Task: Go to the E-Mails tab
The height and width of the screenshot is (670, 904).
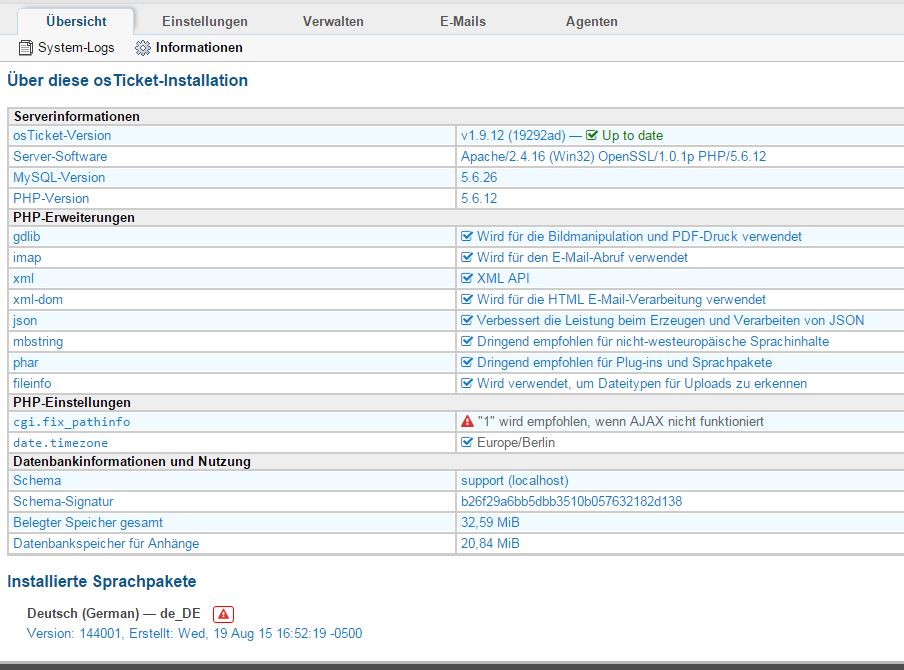Action: coord(462,21)
